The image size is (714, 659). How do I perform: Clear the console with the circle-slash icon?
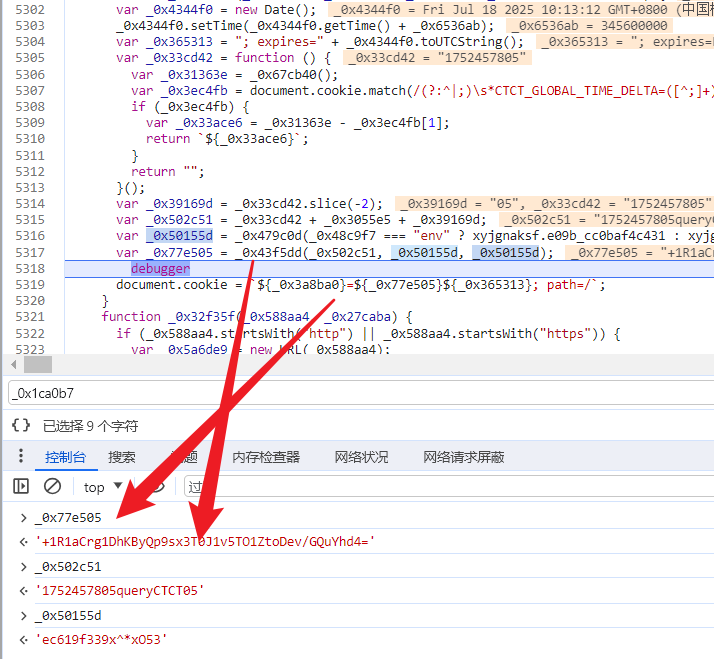click(x=52, y=486)
